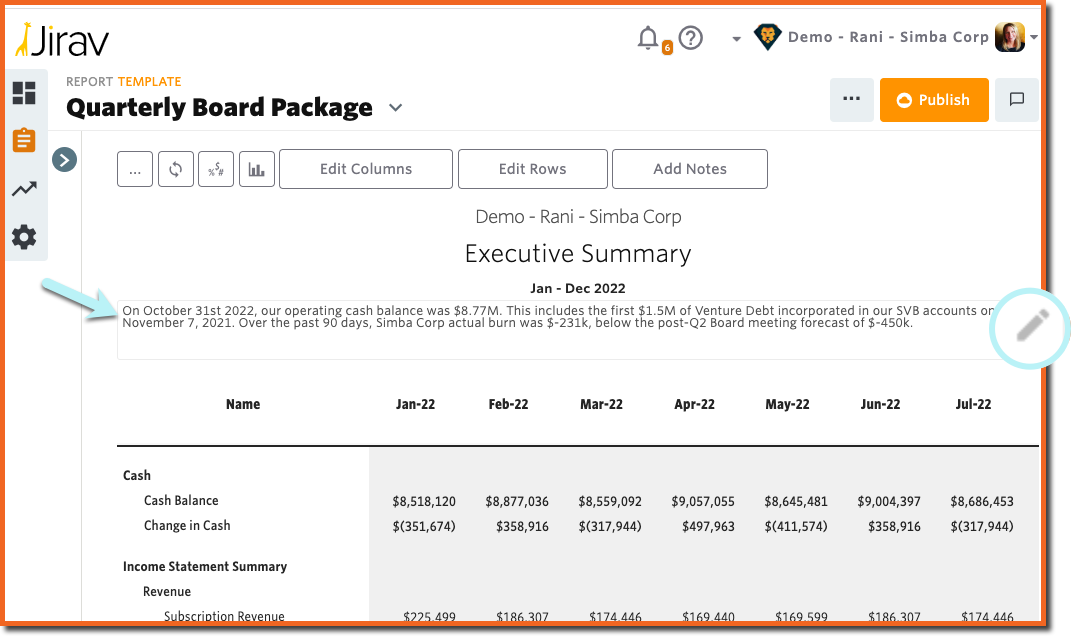Open the Reports clipboard sidebar icon
This screenshot has height=636, width=1077.
tap(24, 140)
